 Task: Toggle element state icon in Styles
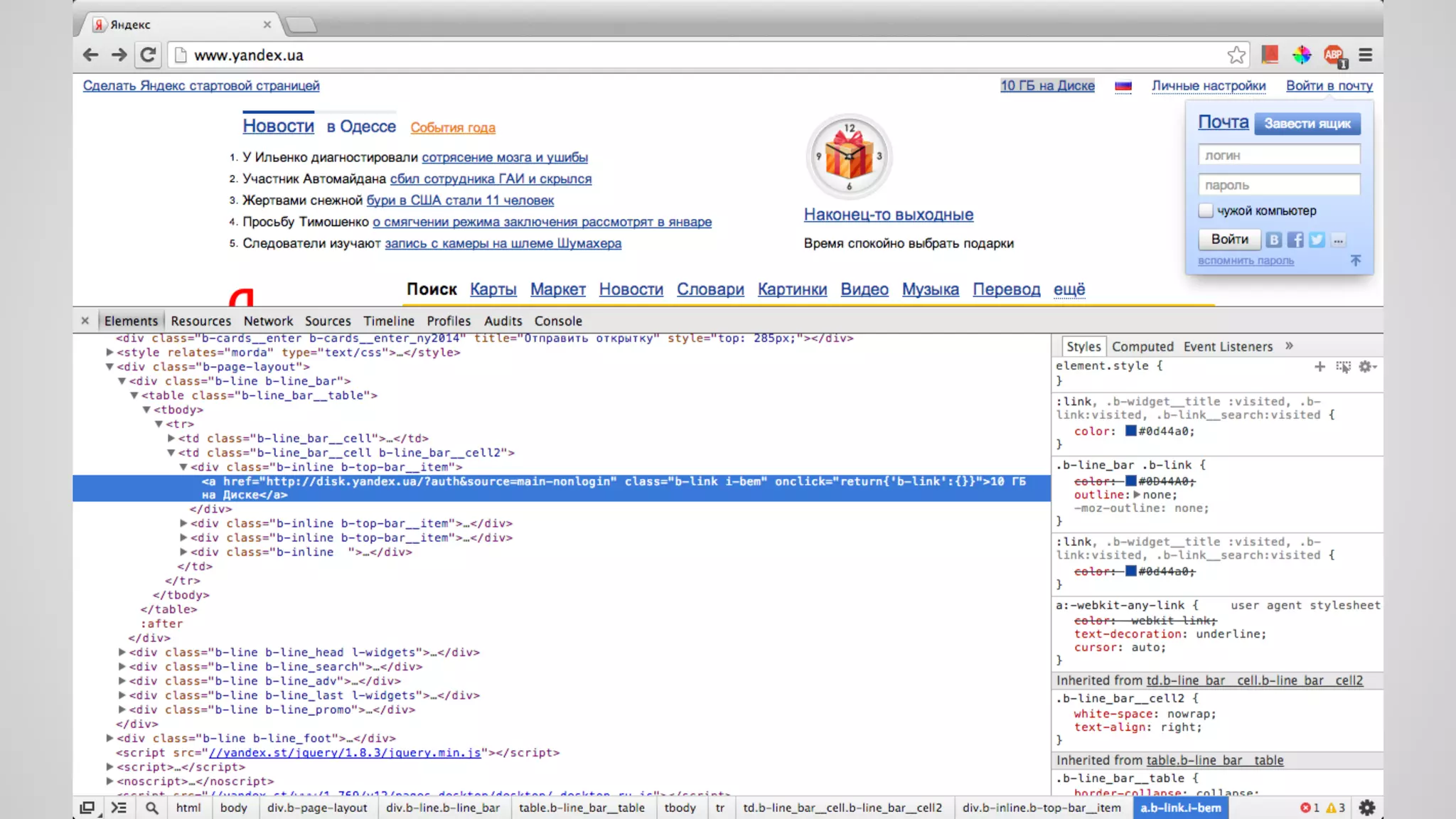coord(1343,367)
